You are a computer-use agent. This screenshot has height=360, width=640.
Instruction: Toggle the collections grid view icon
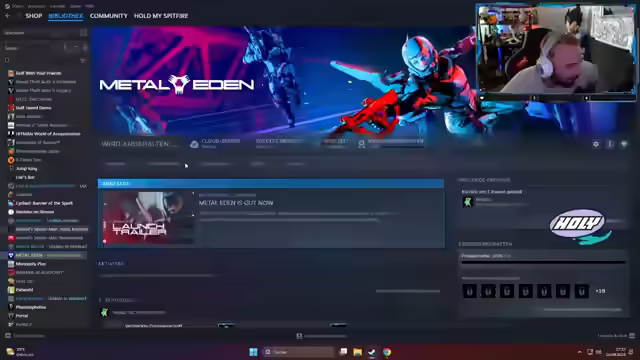[84, 33]
